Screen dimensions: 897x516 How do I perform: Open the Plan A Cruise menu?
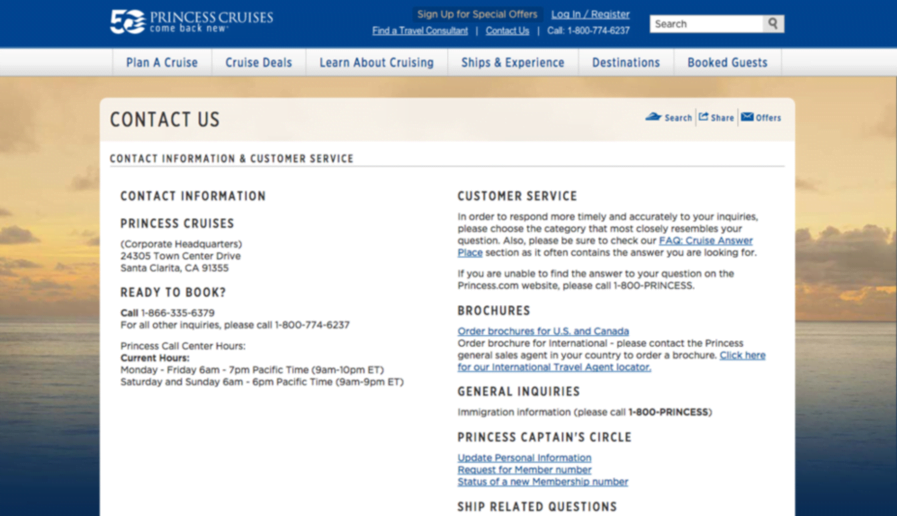click(x=162, y=62)
